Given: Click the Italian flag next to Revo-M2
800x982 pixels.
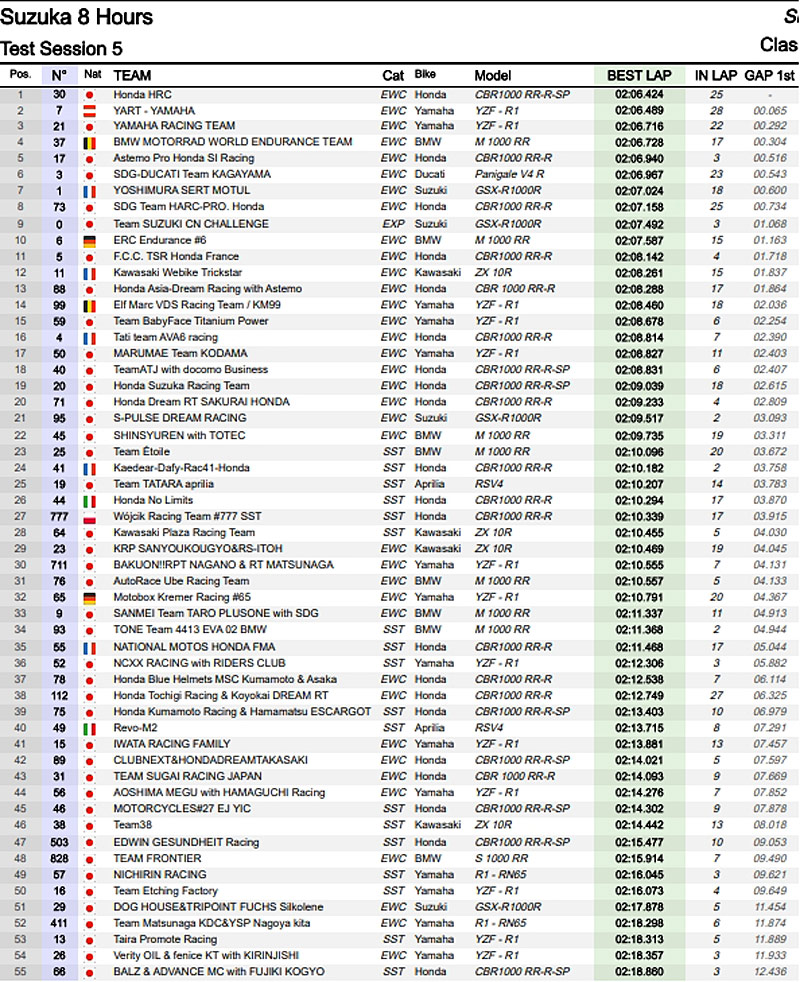Looking at the screenshot, I should [x=92, y=728].
